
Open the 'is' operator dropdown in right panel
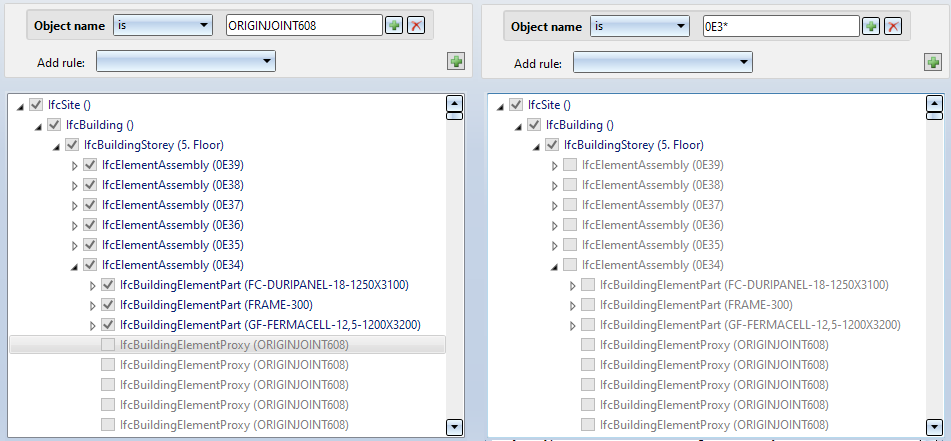640,26
